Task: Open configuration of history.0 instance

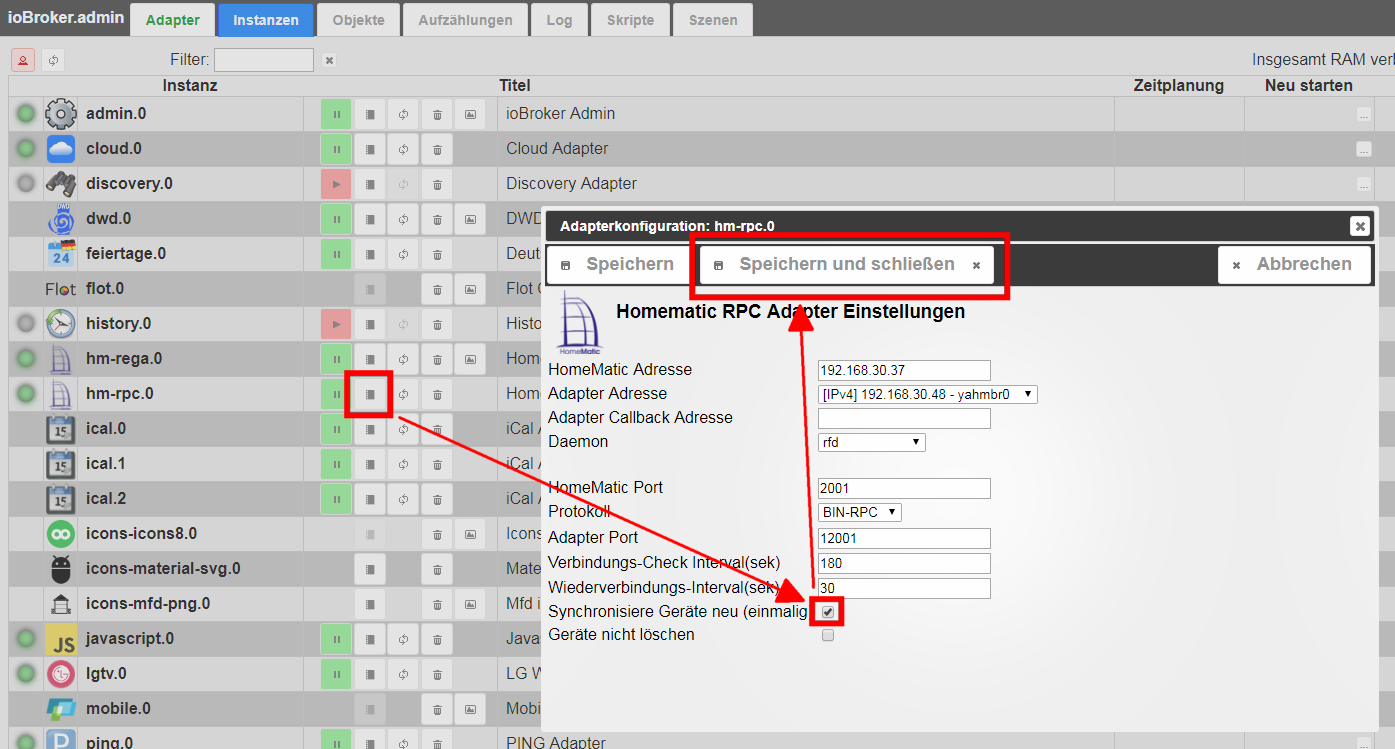Action: pyautogui.click(x=370, y=324)
